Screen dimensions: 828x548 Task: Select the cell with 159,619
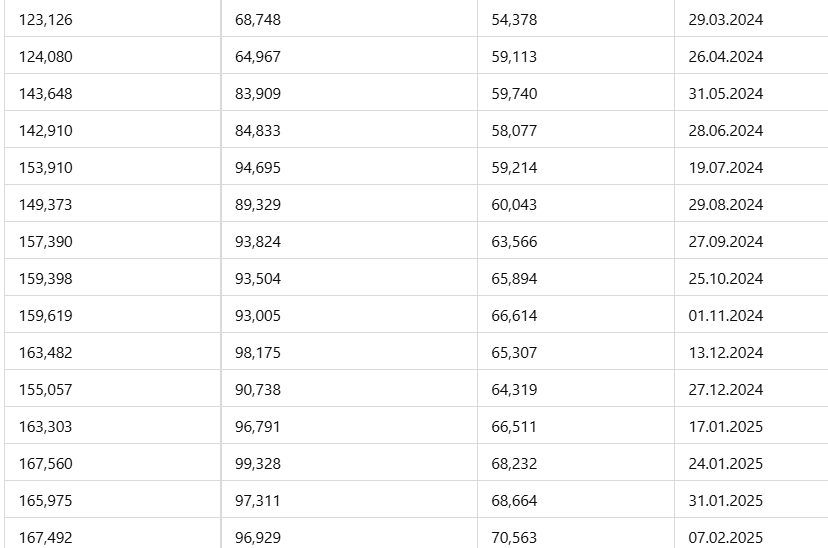tap(46, 315)
